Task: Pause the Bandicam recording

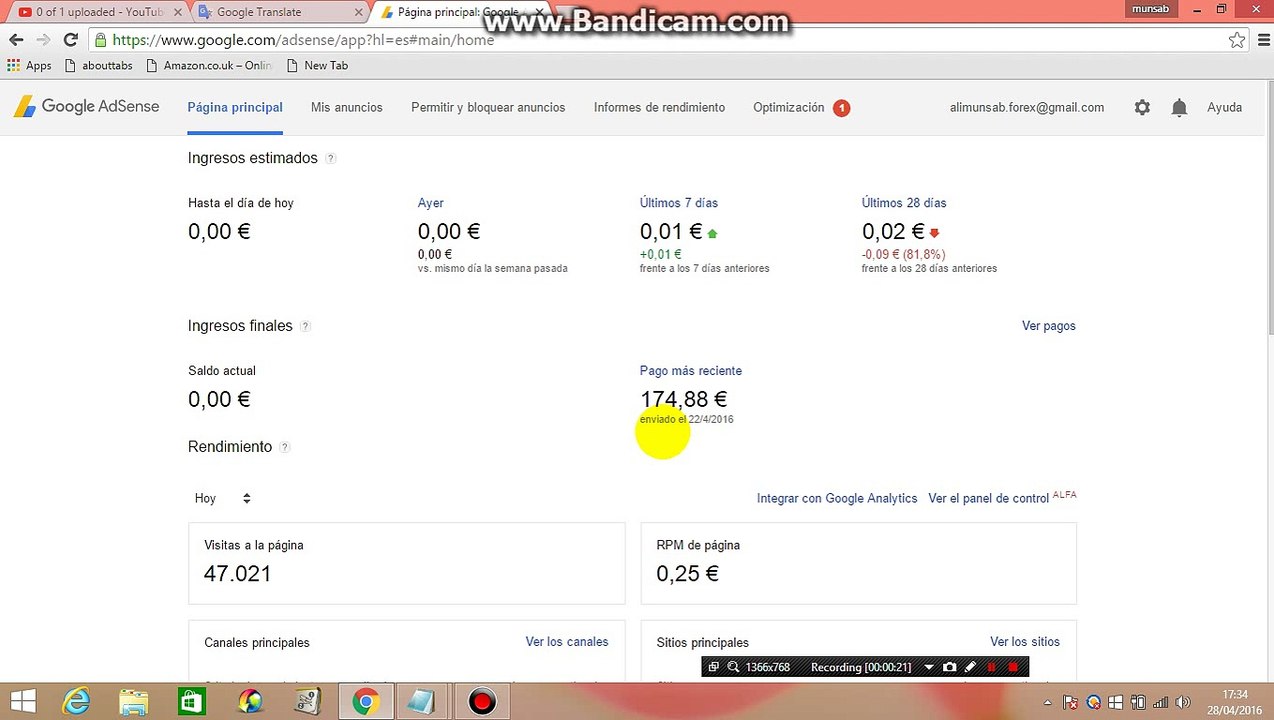Action: (991, 667)
